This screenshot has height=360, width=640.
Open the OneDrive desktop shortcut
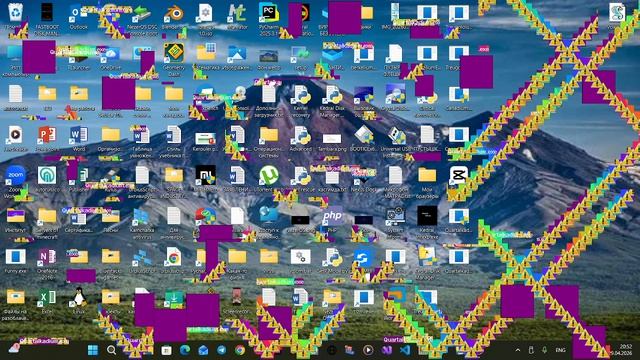point(110,54)
